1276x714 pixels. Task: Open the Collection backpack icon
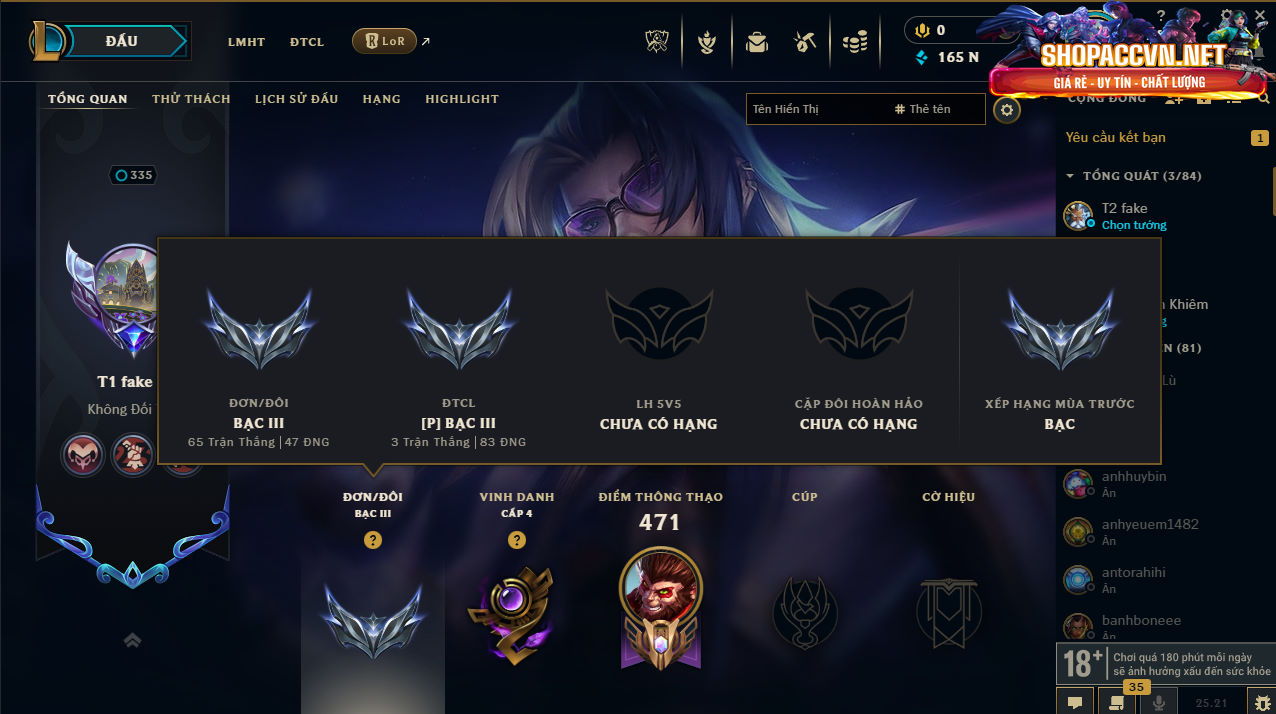click(757, 42)
